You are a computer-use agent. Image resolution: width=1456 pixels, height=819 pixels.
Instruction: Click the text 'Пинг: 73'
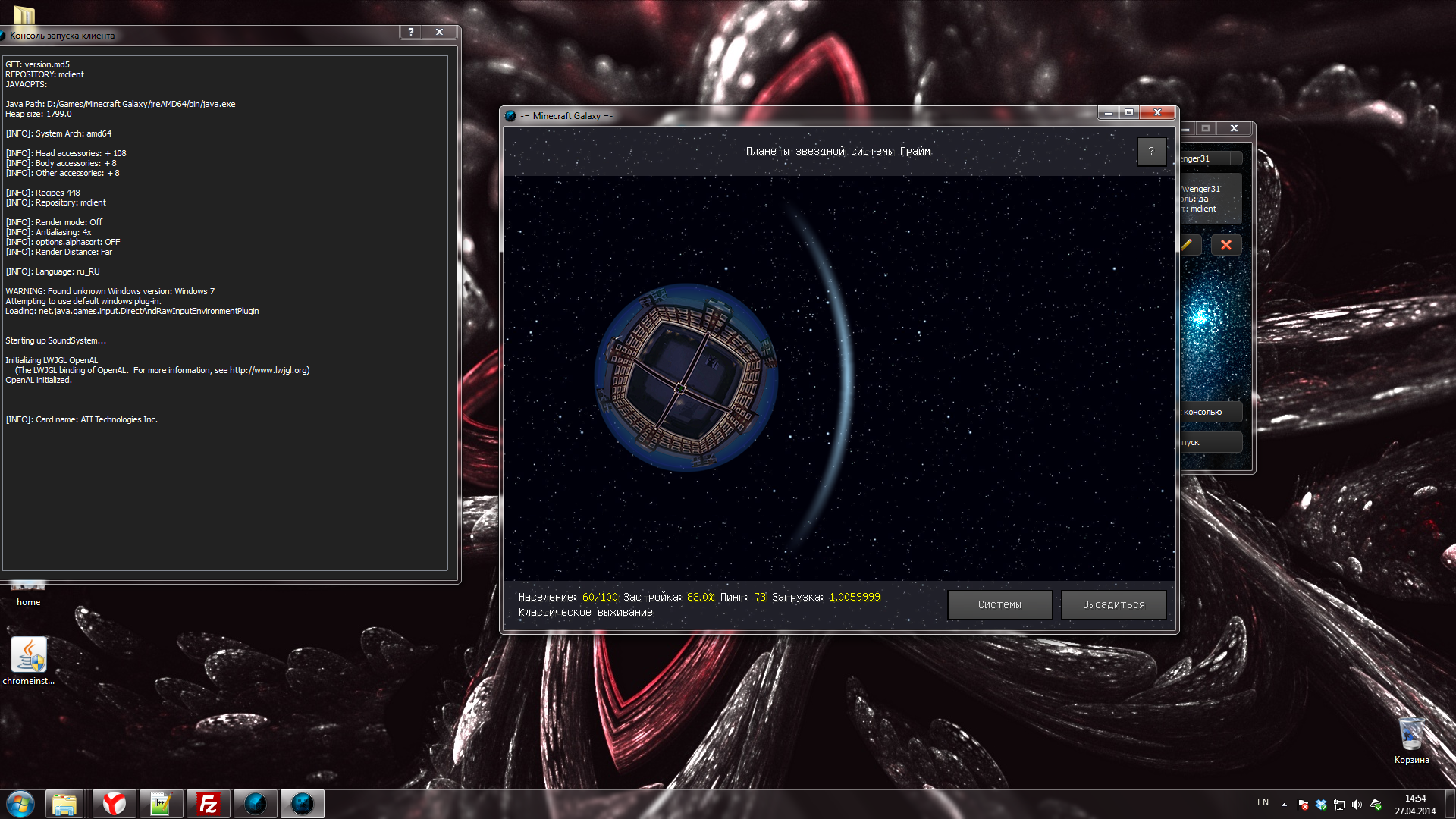pyautogui.click(x=743, y=598)
